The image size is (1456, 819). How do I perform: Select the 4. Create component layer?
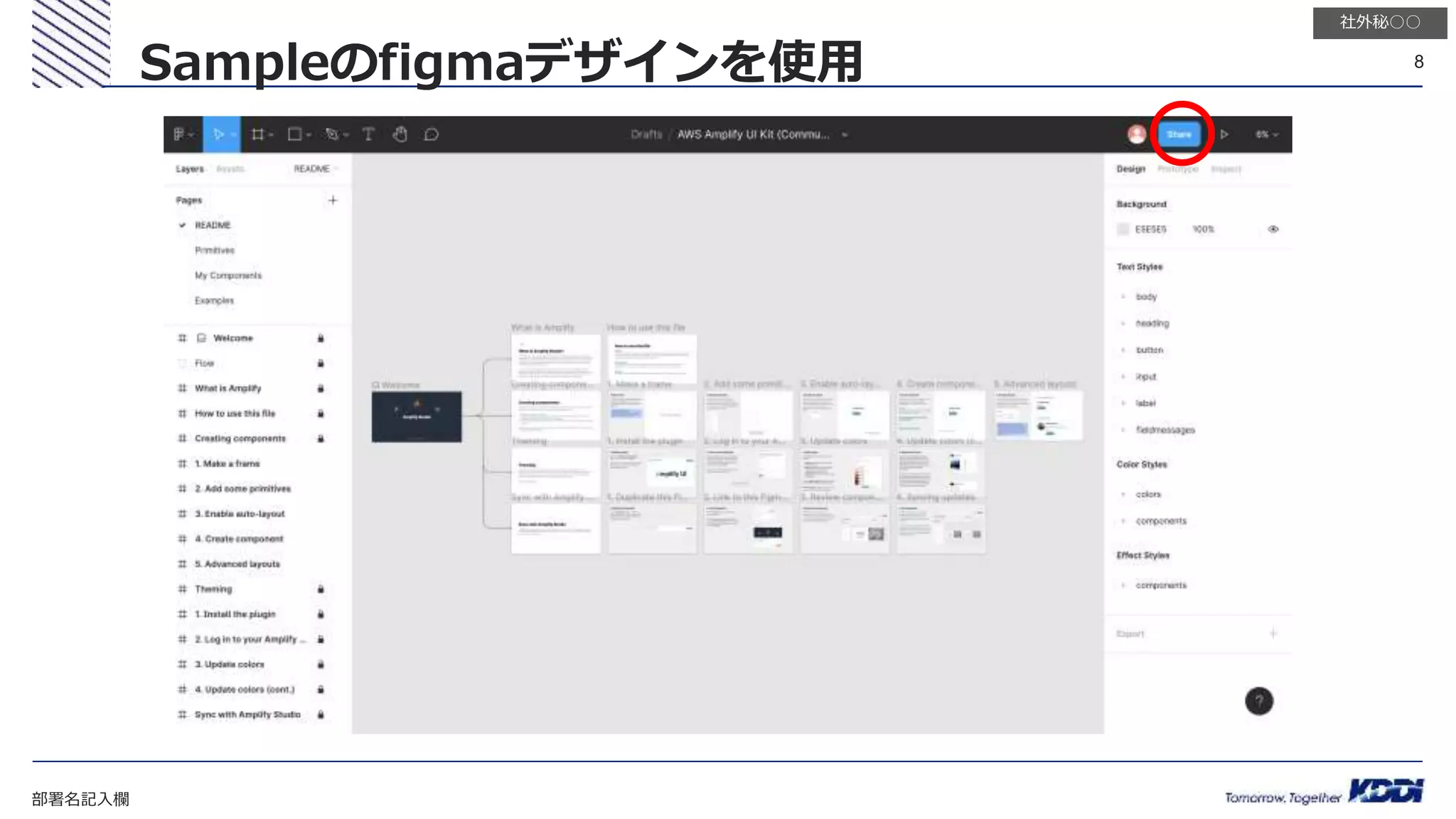[239, 540]
